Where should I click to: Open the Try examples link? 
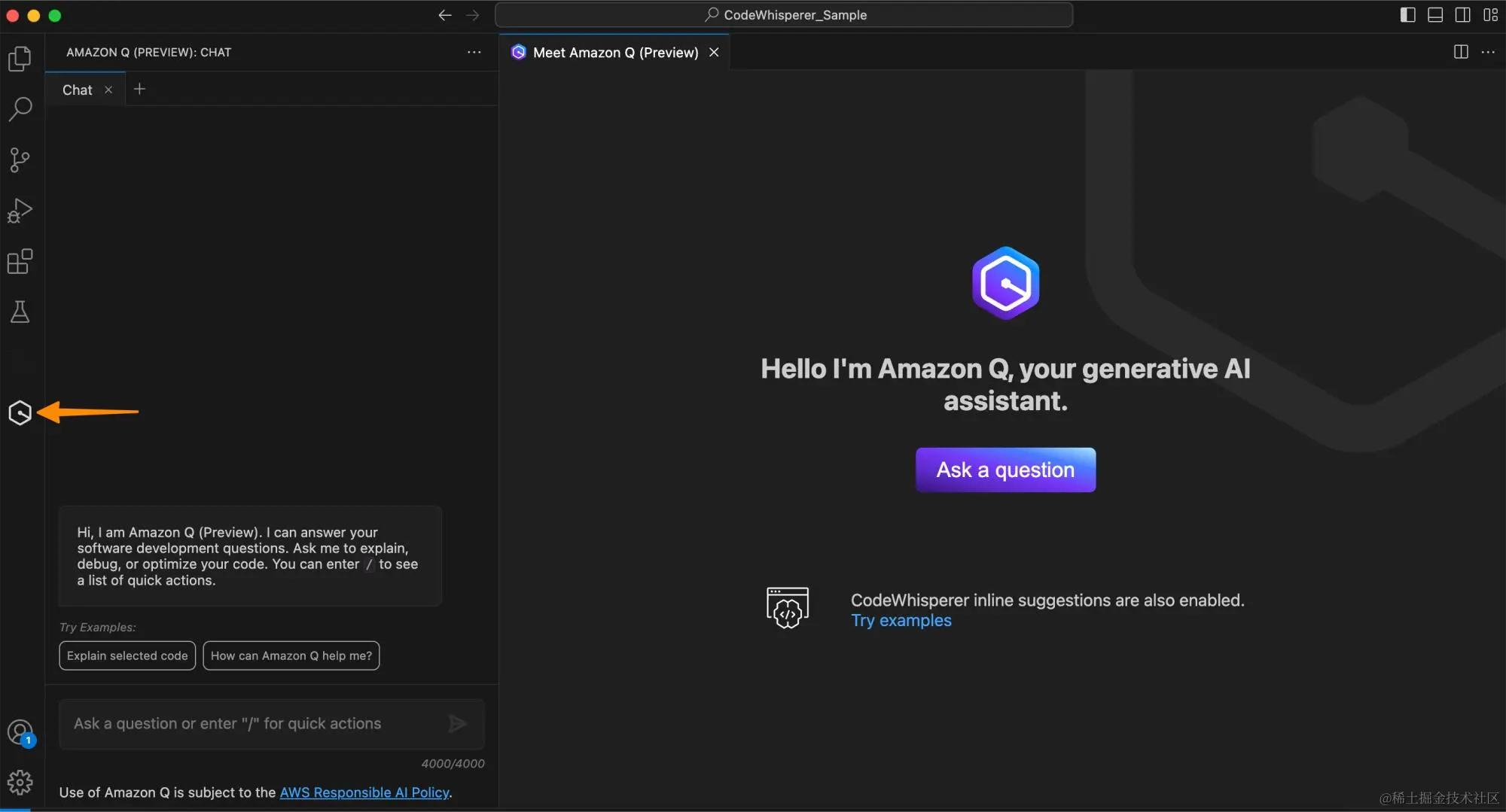[901, 620]
